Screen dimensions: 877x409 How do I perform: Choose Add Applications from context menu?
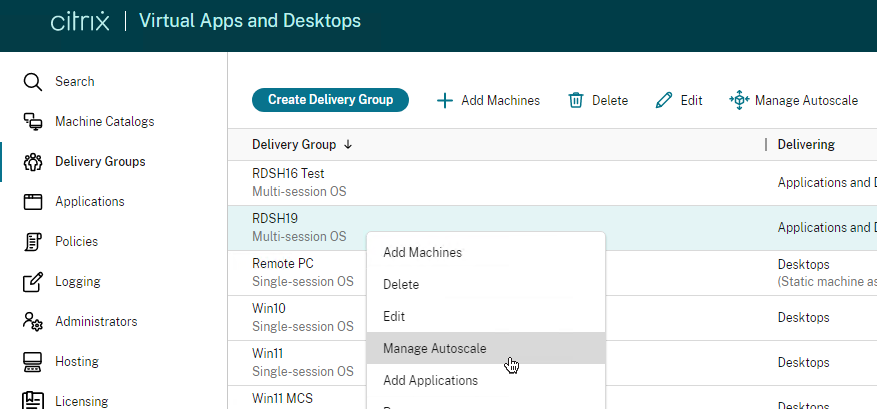point(486,381)
